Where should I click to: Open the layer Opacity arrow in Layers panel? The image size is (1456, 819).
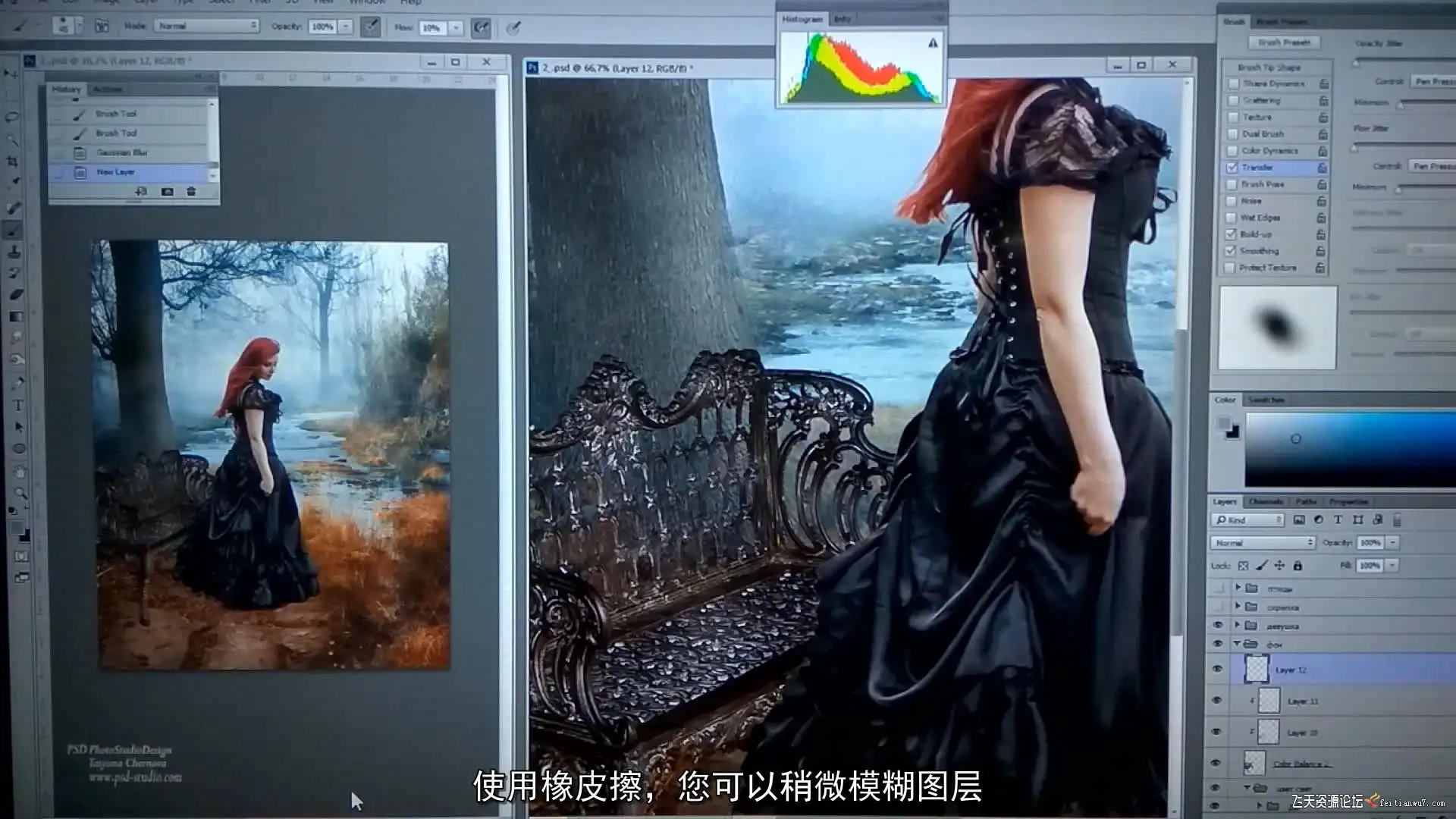pos(1393,542)
